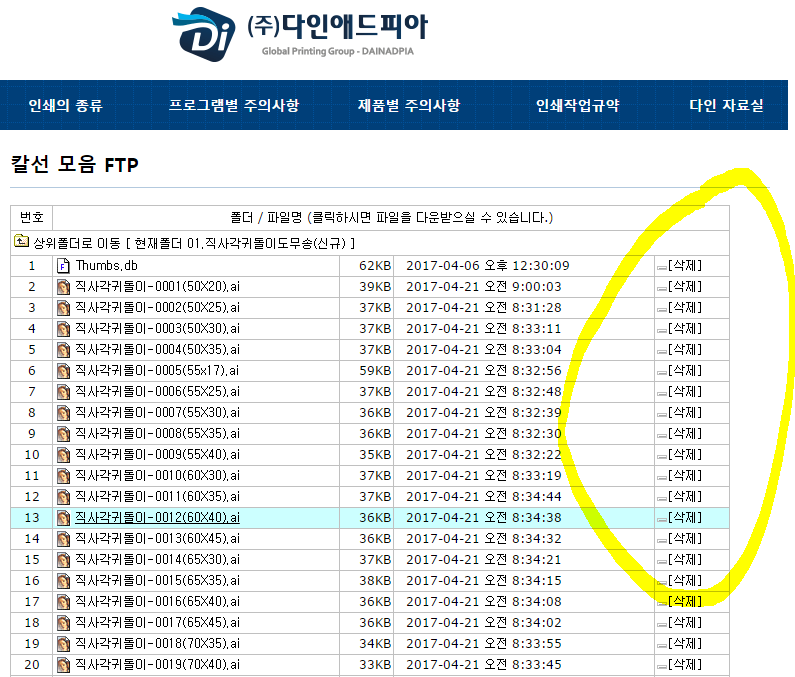Go to 제품별 주의사항 menu
Image resolution: width=795 pixels, height=677 pixels.
(x=409, y=106)
